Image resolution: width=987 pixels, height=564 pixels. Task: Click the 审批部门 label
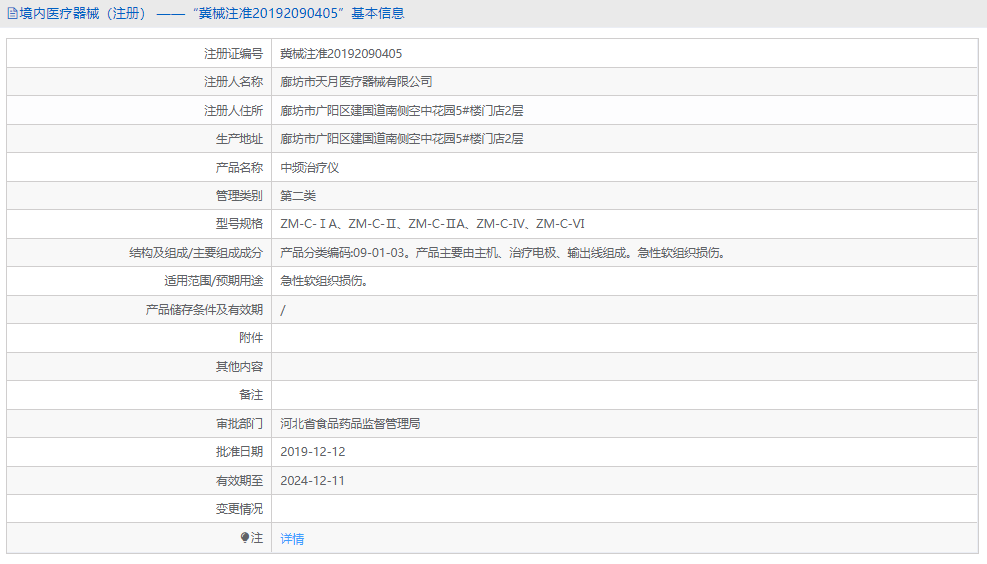click(239, 424)
